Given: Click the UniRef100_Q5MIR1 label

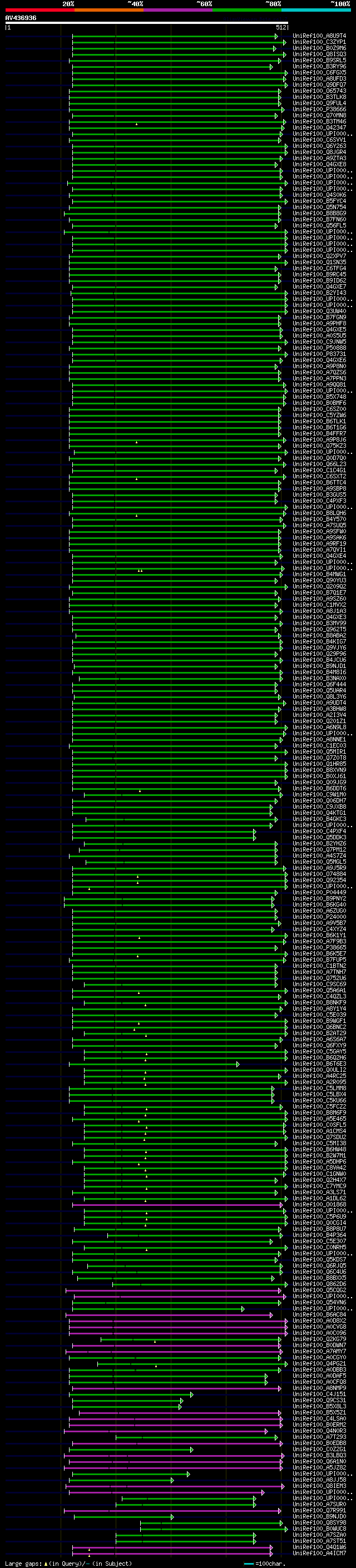Looking at the screenshot, I should [319, 752].
